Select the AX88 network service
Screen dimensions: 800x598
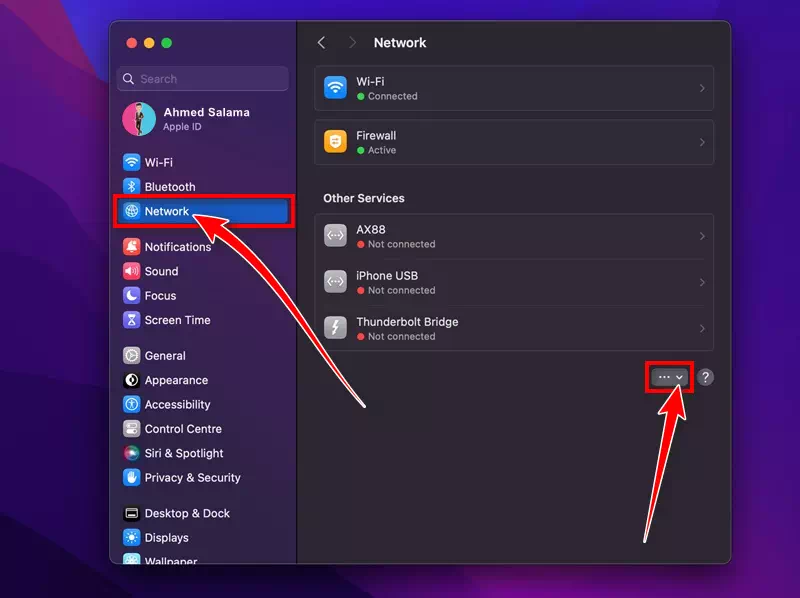pos(514,236)
